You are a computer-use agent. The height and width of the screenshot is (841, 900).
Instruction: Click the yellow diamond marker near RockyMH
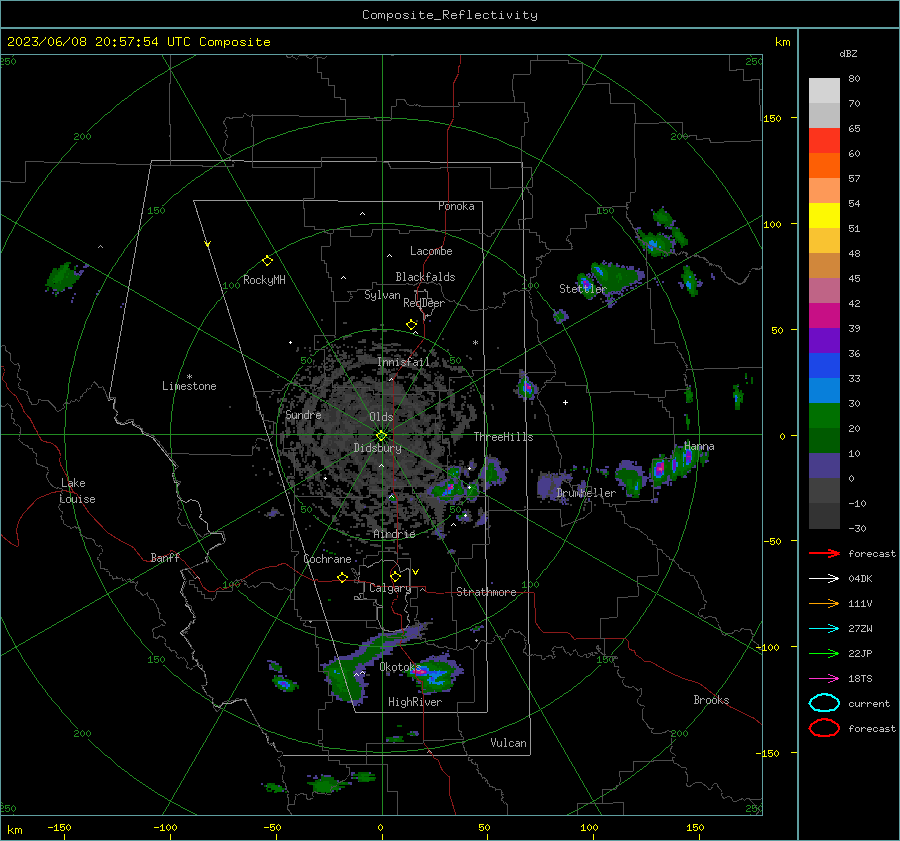267,261
